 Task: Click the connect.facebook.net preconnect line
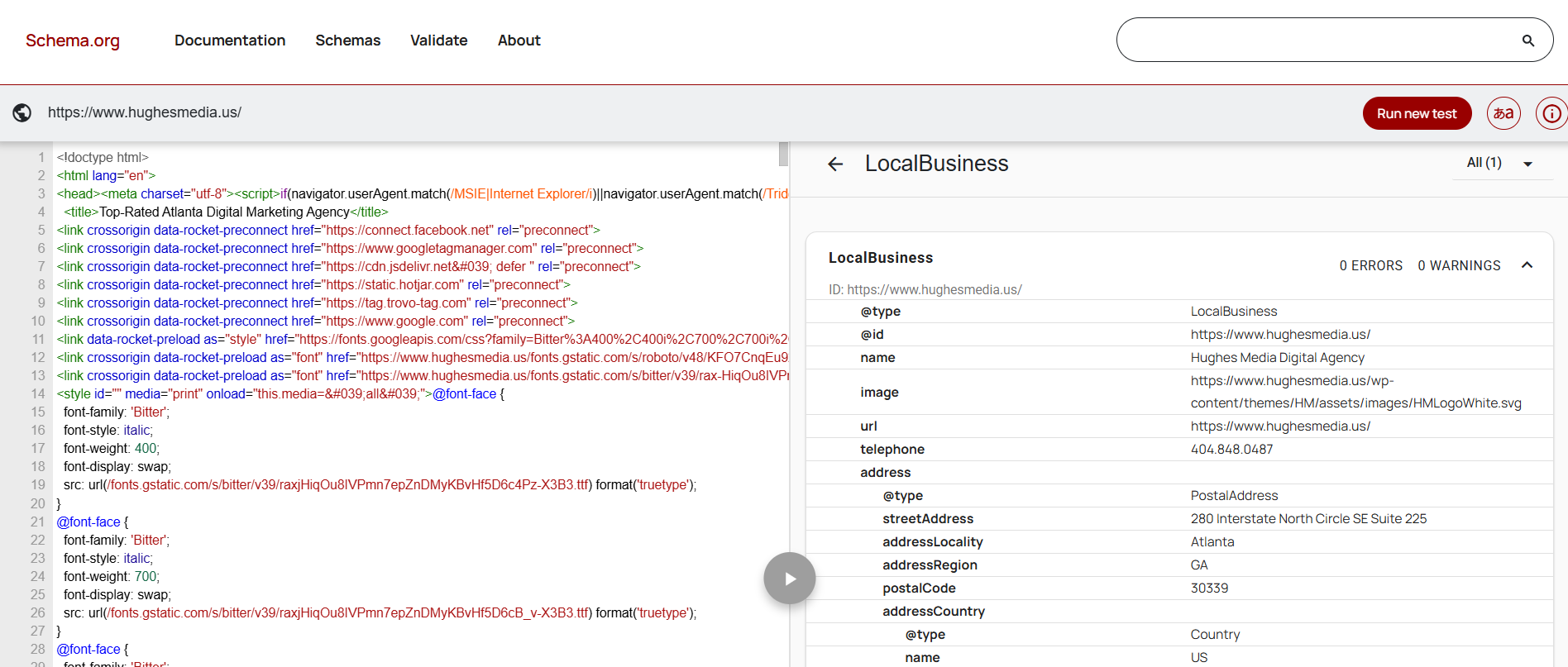click(327, 231)
